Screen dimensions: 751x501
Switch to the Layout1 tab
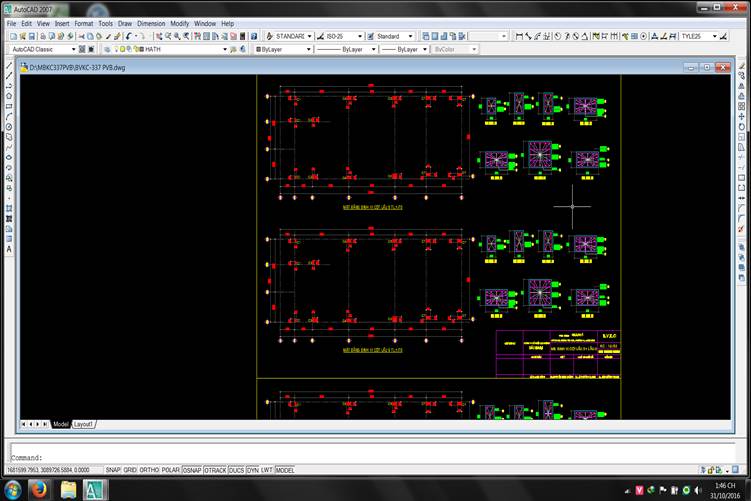coord(85,424)
